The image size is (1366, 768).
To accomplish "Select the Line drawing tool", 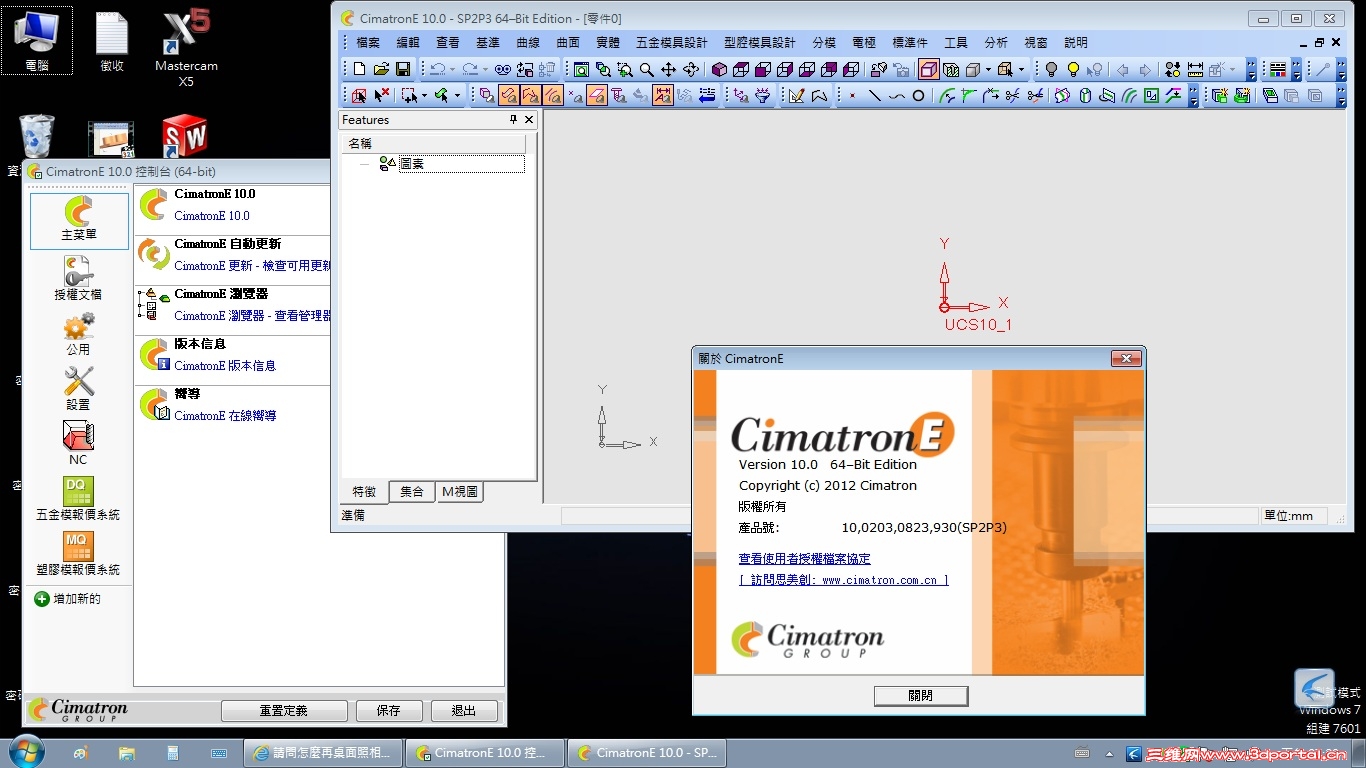I will [x=875, y=95].
